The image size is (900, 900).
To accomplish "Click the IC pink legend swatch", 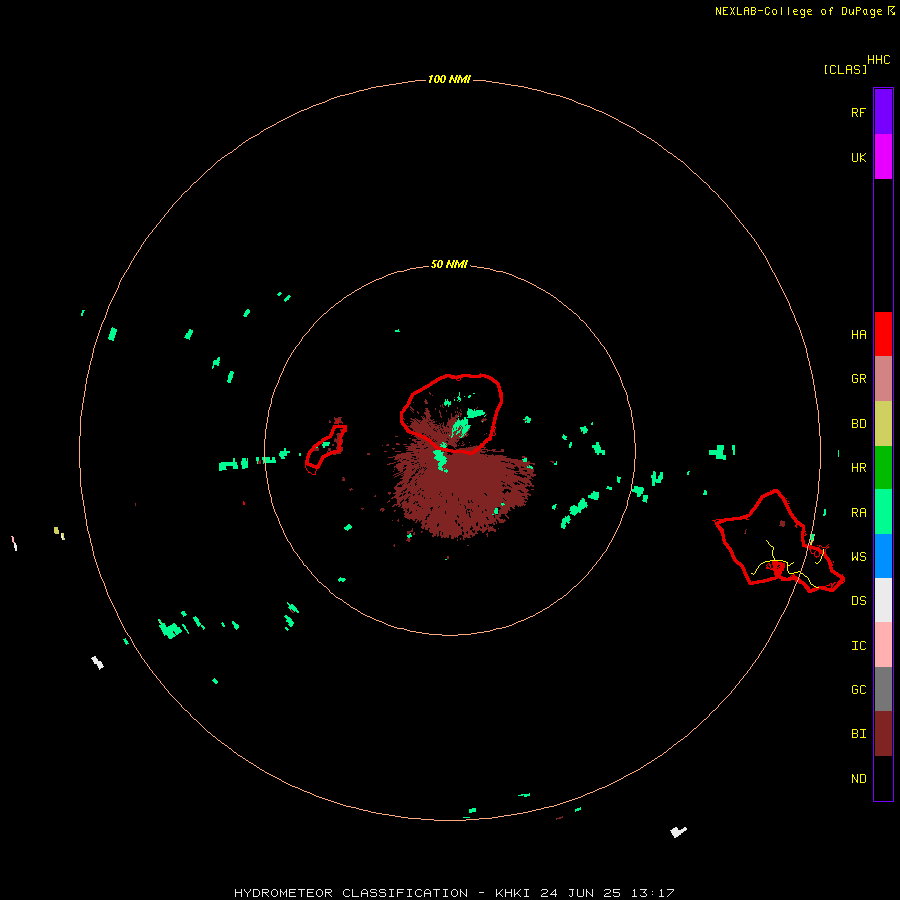I will coord(883,645).
